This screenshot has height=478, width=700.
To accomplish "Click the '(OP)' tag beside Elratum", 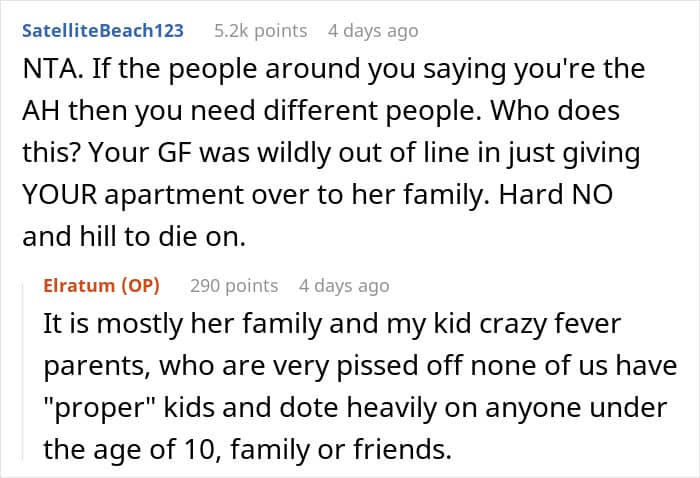I will tap(140, 285).
